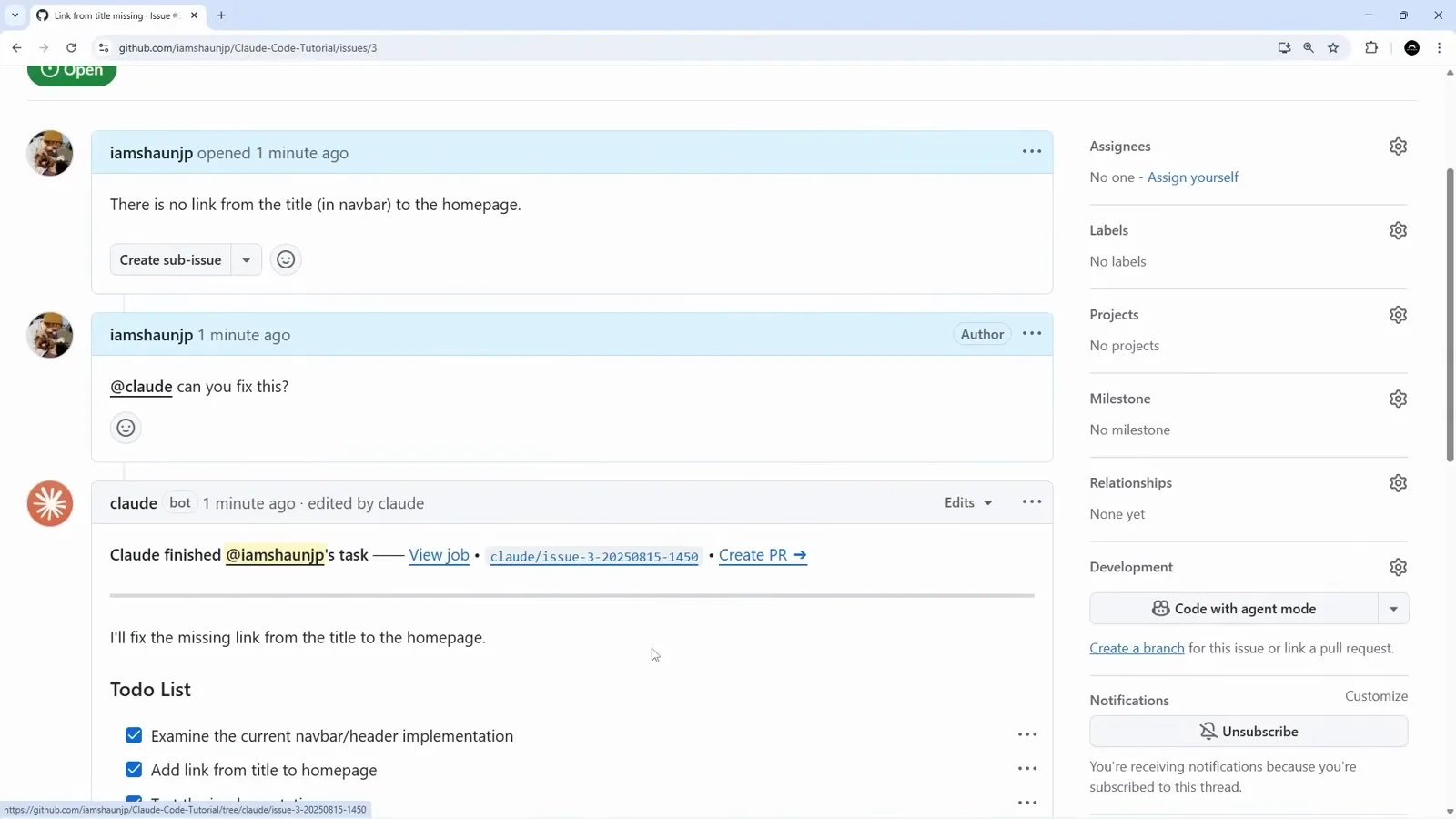1456x819 pixels.
Task: Open options menu on the opening issue post
Action: [x=1031, y=152]
